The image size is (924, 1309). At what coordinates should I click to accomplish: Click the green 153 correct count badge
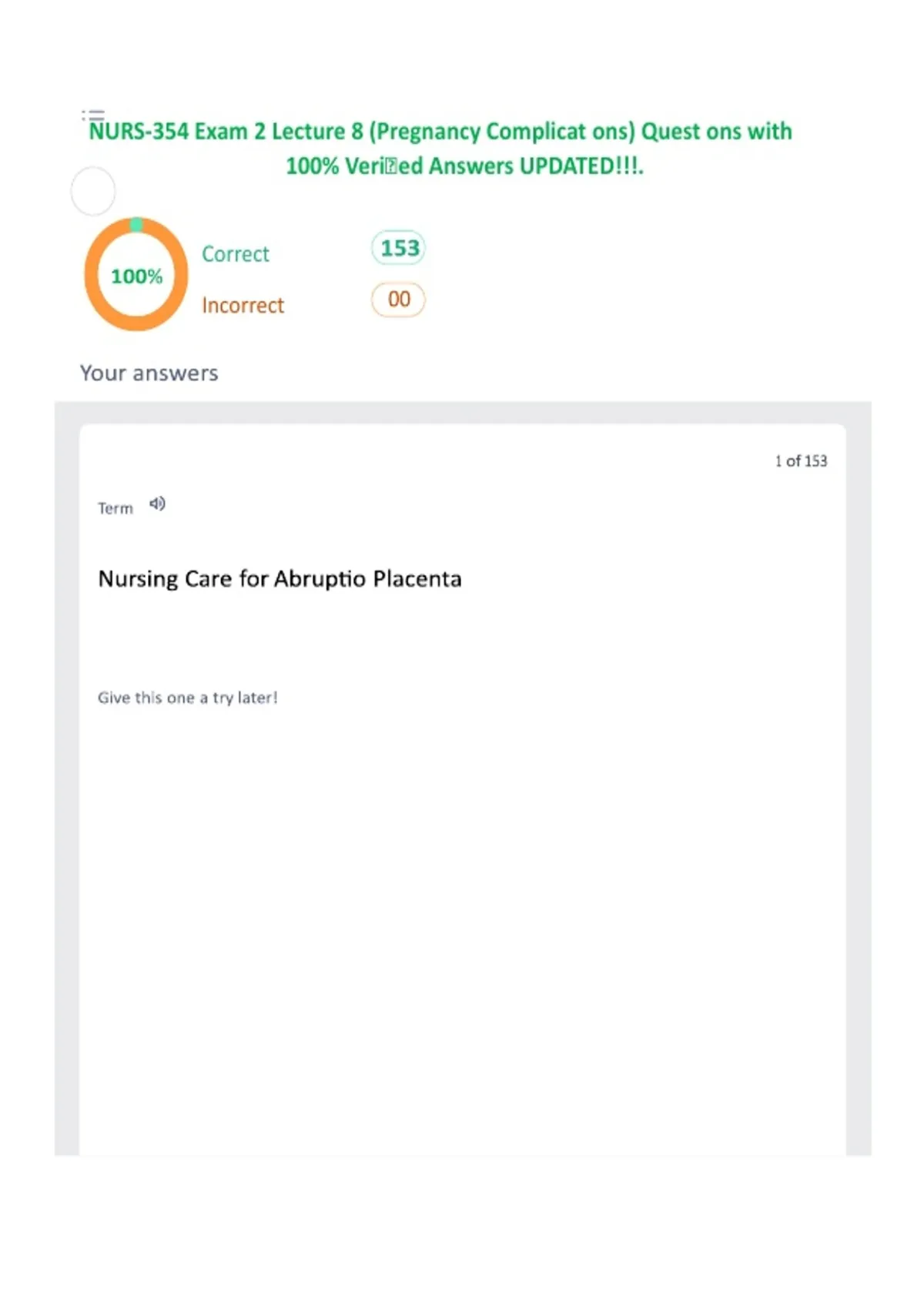click(399, 248)
